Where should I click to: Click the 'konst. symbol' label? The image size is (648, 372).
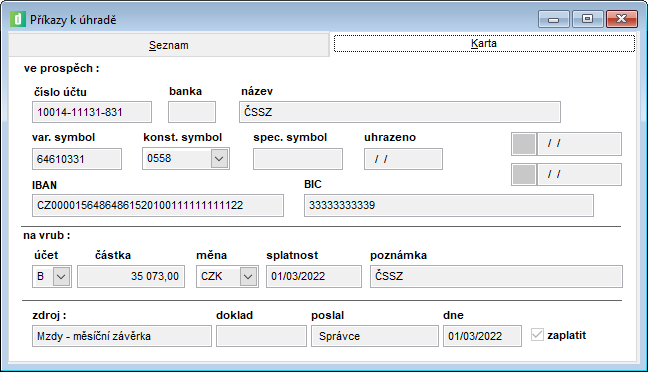[x=183, y=137]
